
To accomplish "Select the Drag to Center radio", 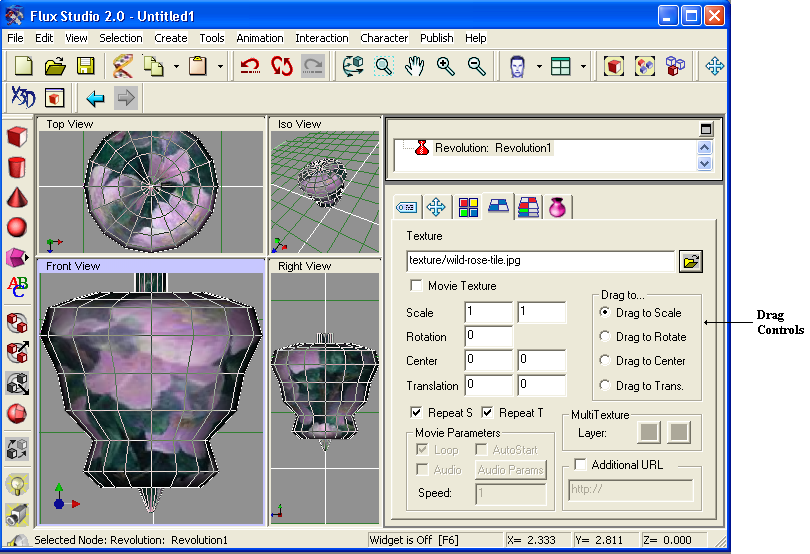I will pos(605,360).
